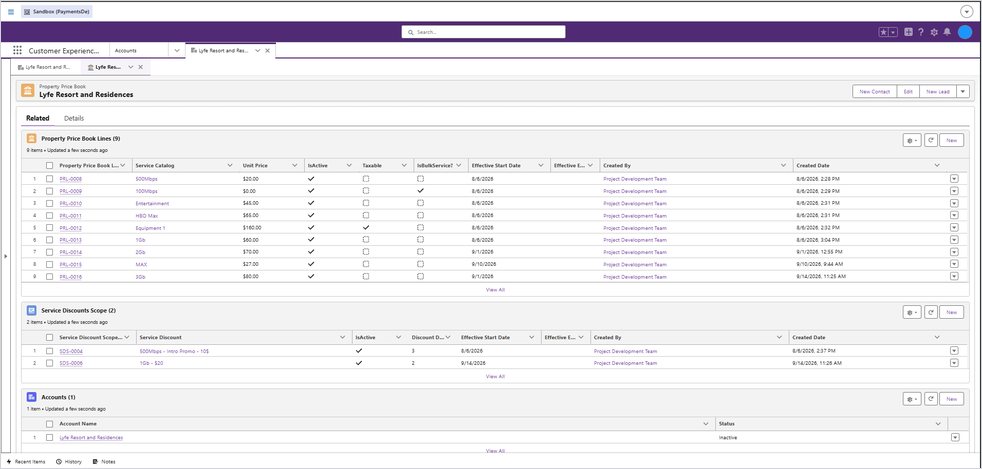Screen dimensions: 982x469
Task: Click the Sandbox (PaymentsDe) browser tab
Action: tap(57, 12)
